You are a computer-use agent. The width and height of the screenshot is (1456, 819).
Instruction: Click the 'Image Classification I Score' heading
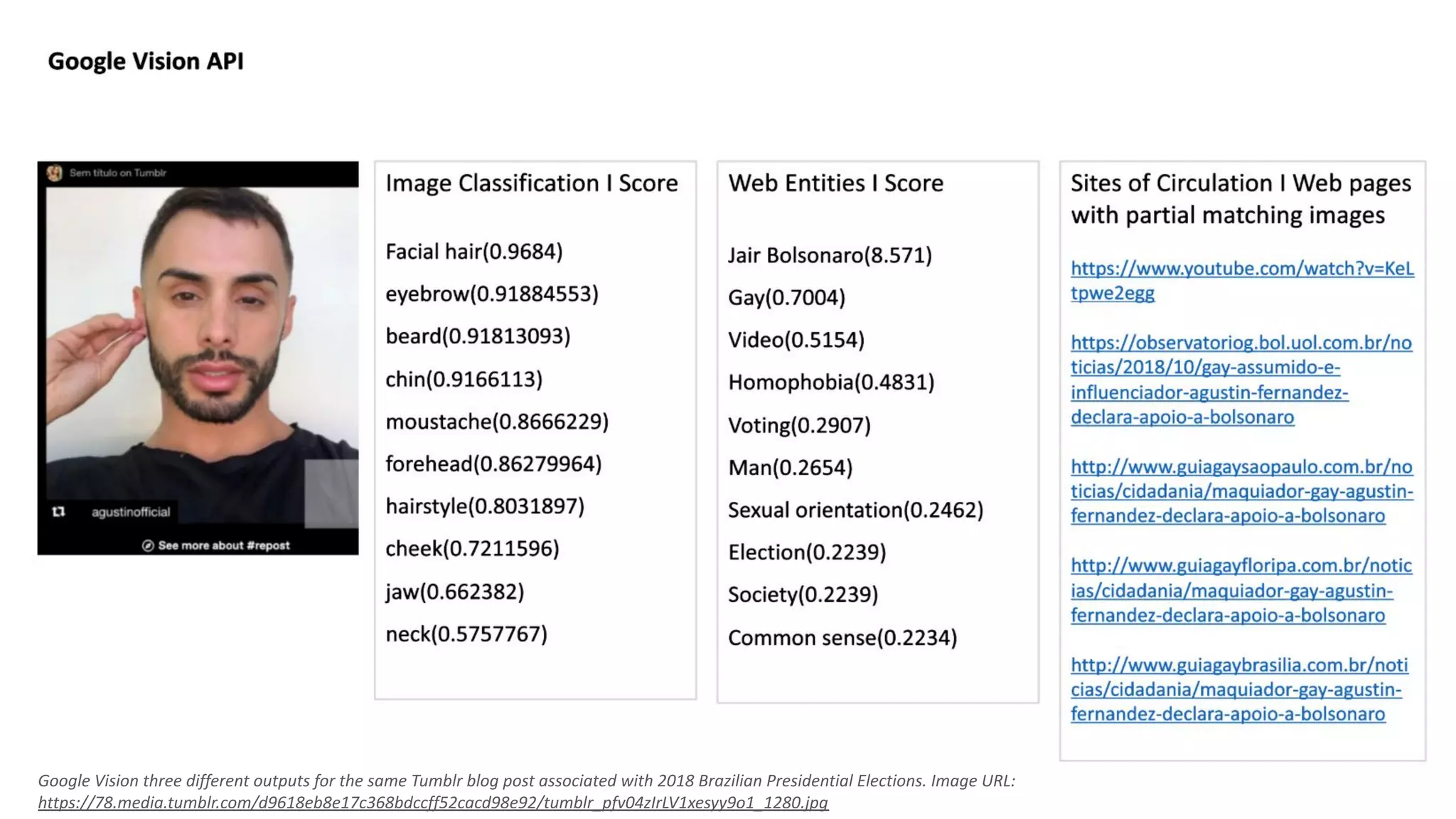coord(531,183)
